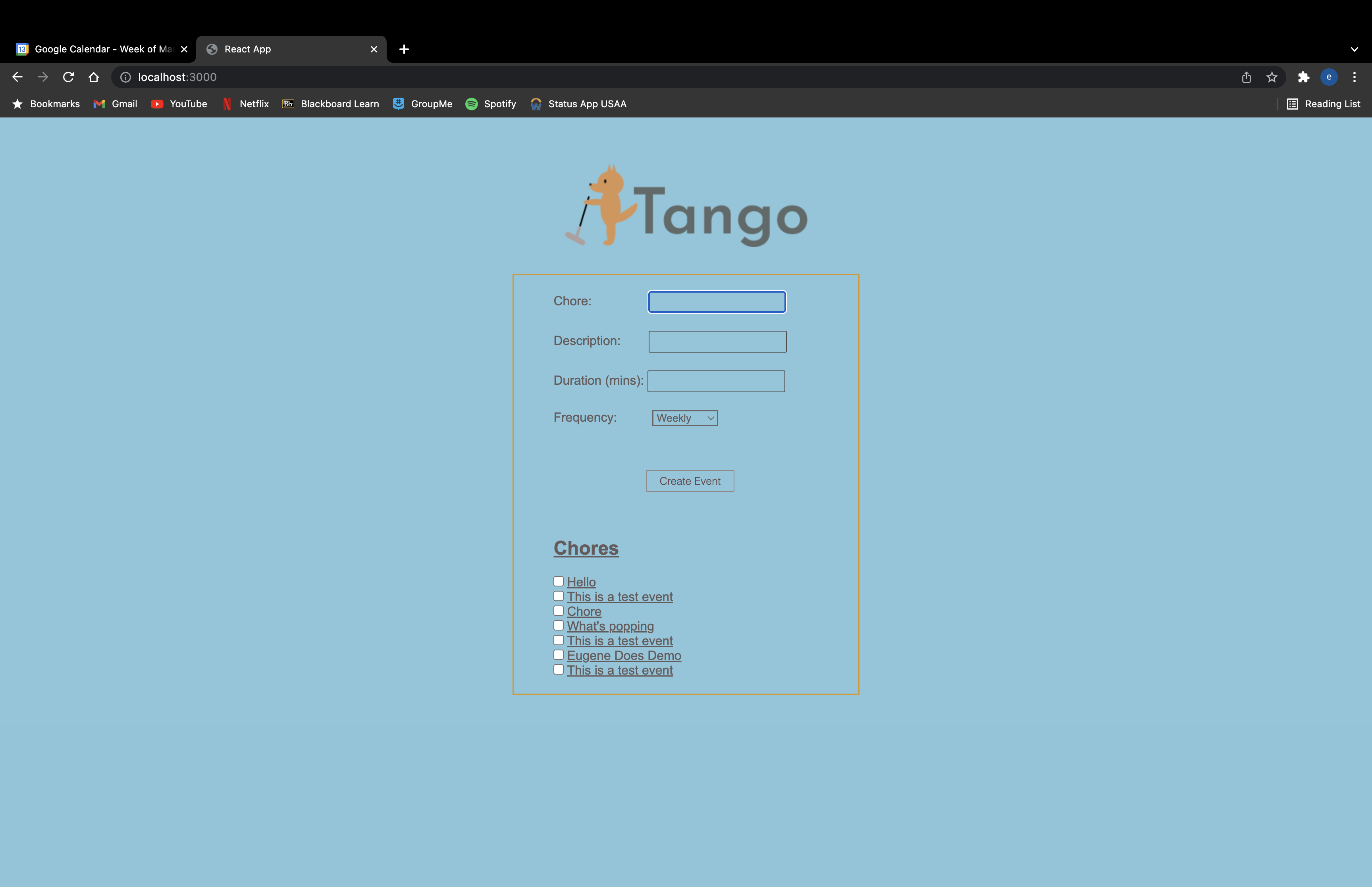Open Chrome's three-dot menu
Viewport: 1372px width, 887px height.
point(1354,77)
